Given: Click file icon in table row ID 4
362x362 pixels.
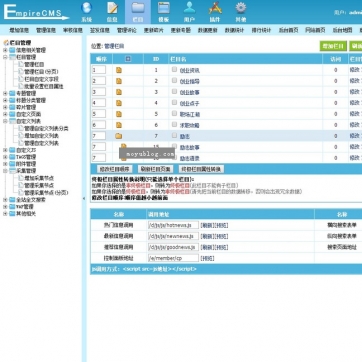Looking at the screenshot, I should click(x=119, y=103).
